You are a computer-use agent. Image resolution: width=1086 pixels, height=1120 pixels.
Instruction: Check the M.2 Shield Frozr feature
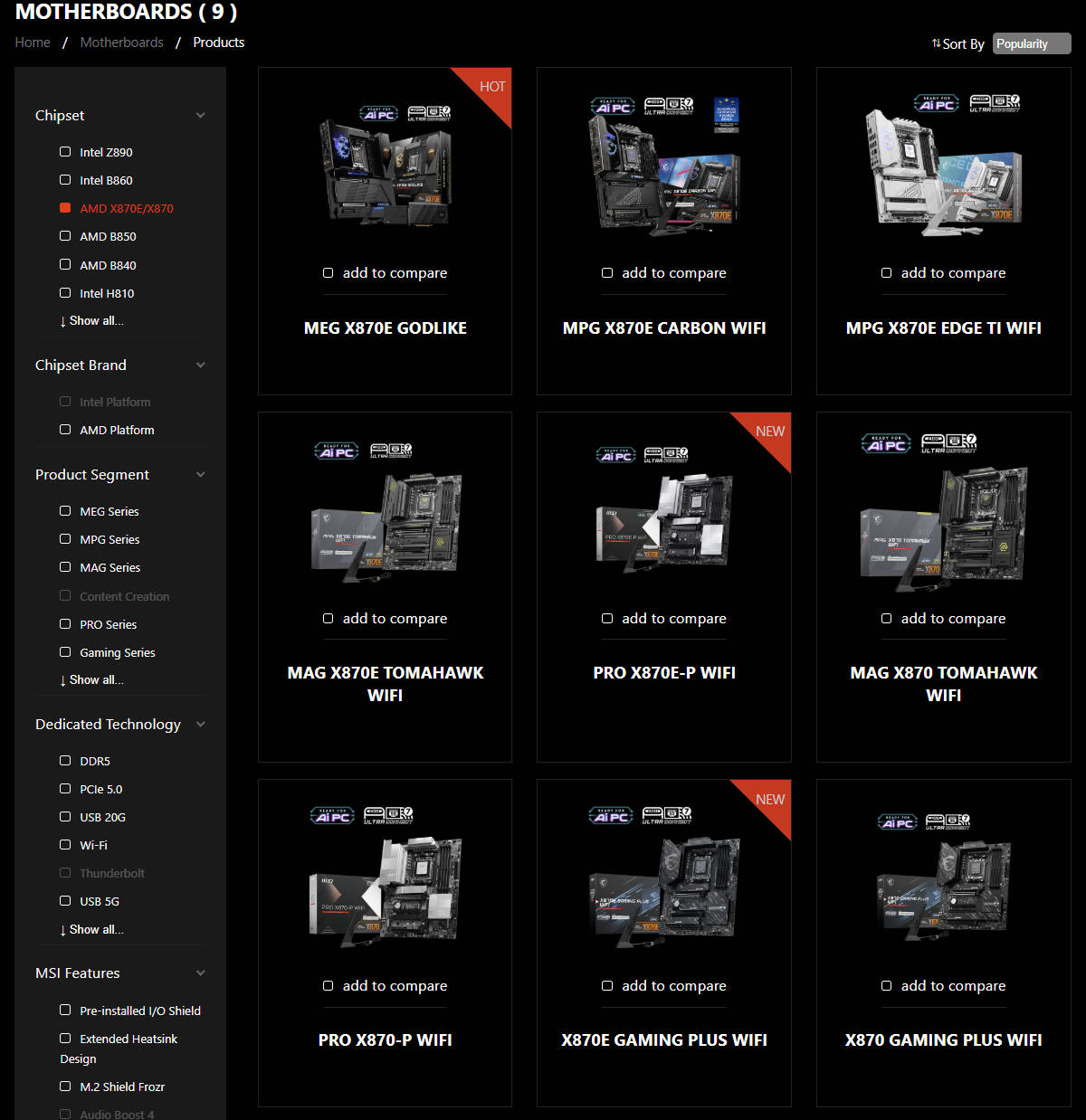point(65,1087)
